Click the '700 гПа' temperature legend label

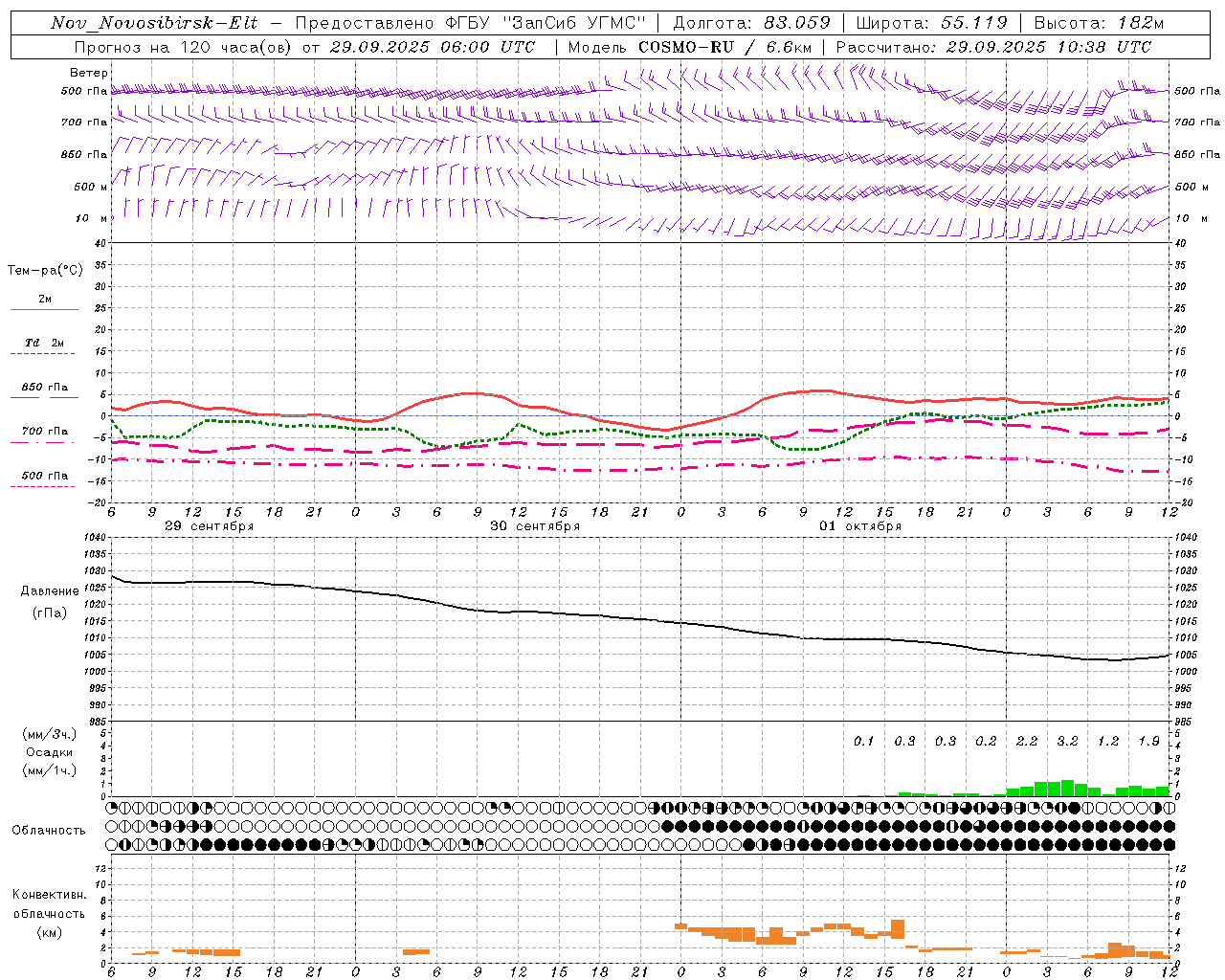[x=45, y=432]
